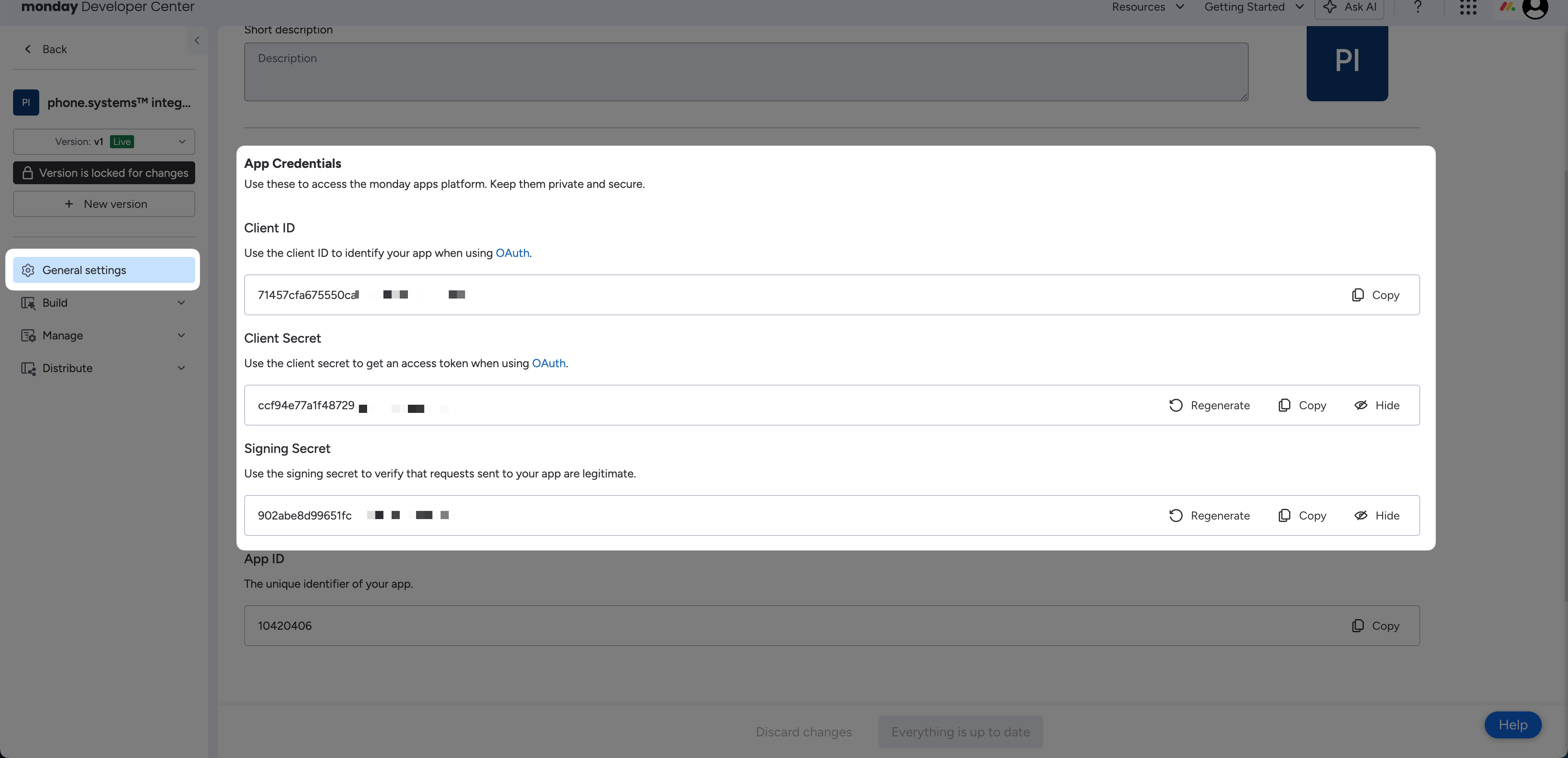Click Everything is up to date button
This screenshot has width=1568, height=758.
coord(960,732)
